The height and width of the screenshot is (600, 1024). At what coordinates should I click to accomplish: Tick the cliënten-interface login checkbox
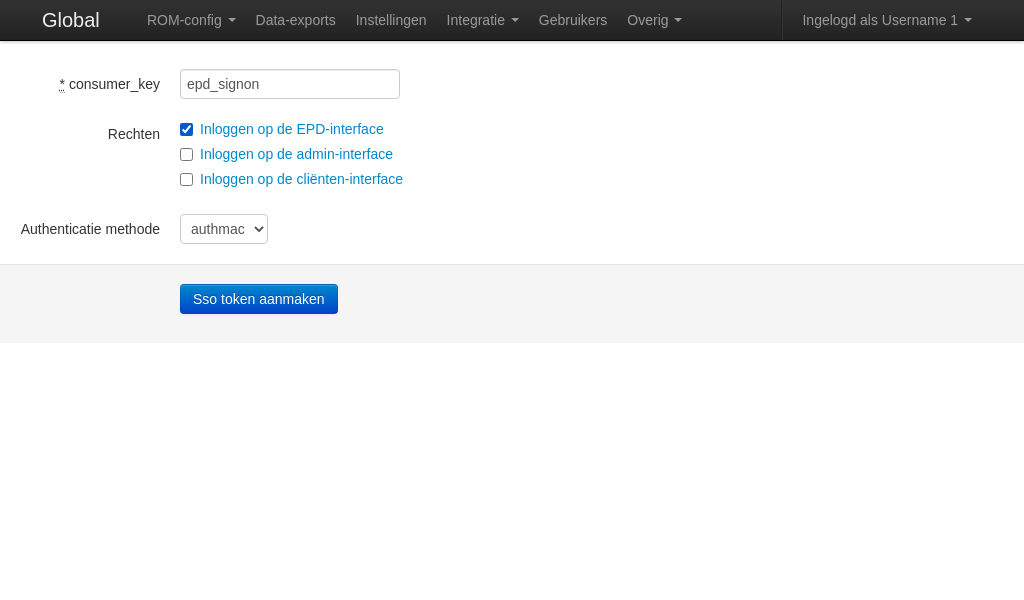(x=187, y=179)
